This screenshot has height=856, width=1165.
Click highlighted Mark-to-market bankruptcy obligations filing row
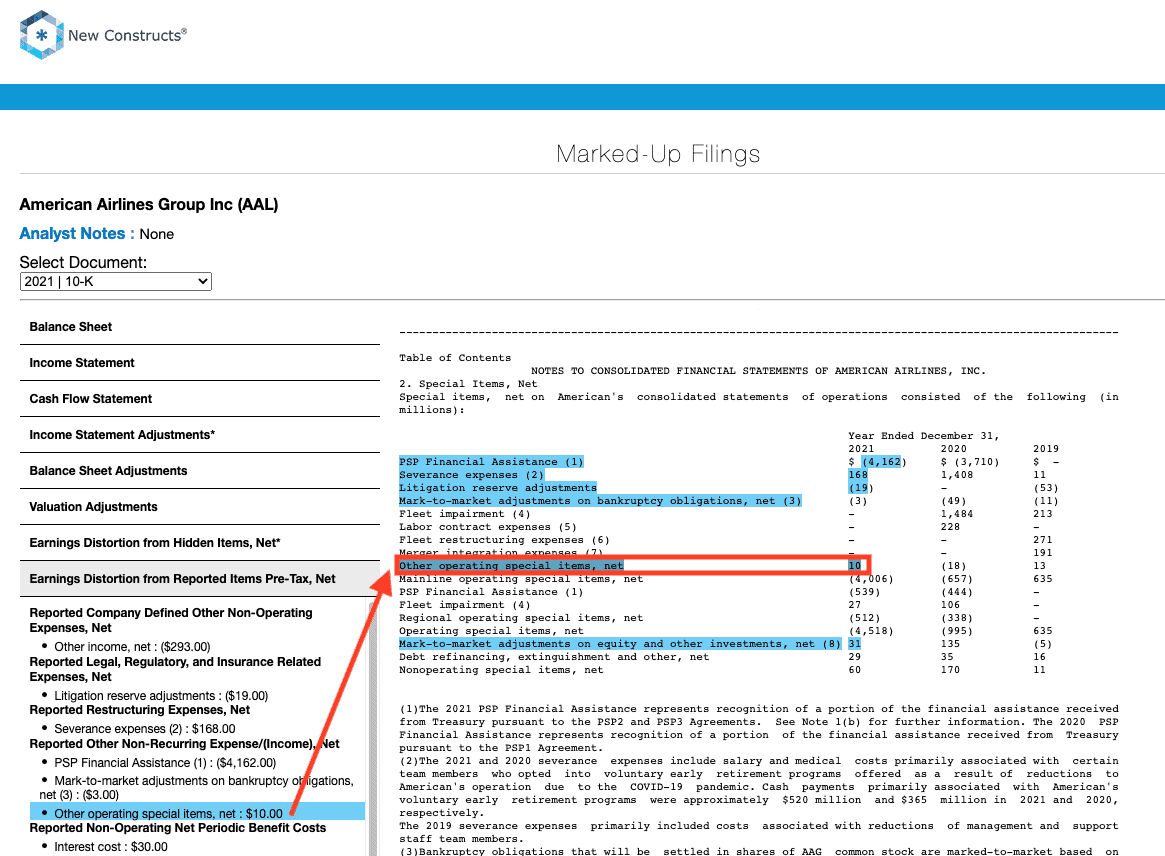[600, 501]
